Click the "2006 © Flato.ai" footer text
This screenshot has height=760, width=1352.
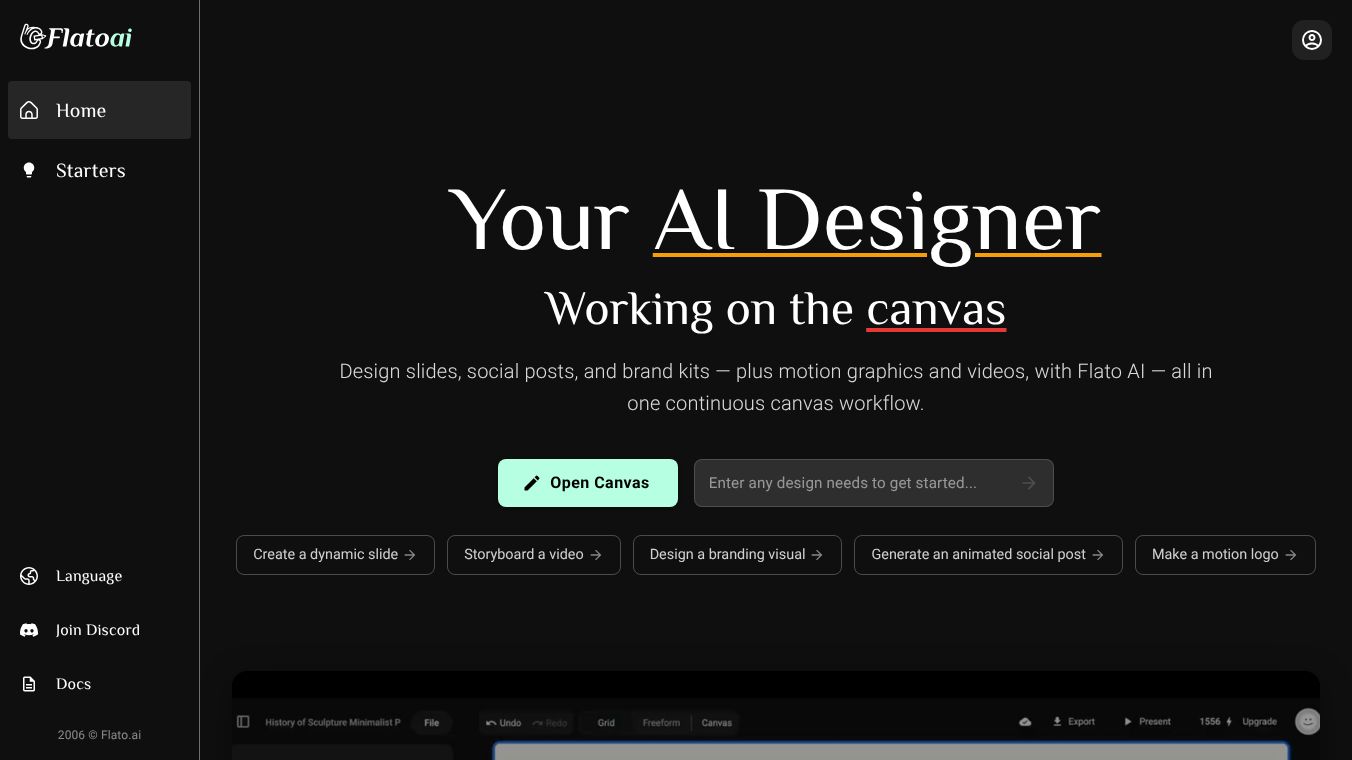pyautogui.click(x=99, y=735)
